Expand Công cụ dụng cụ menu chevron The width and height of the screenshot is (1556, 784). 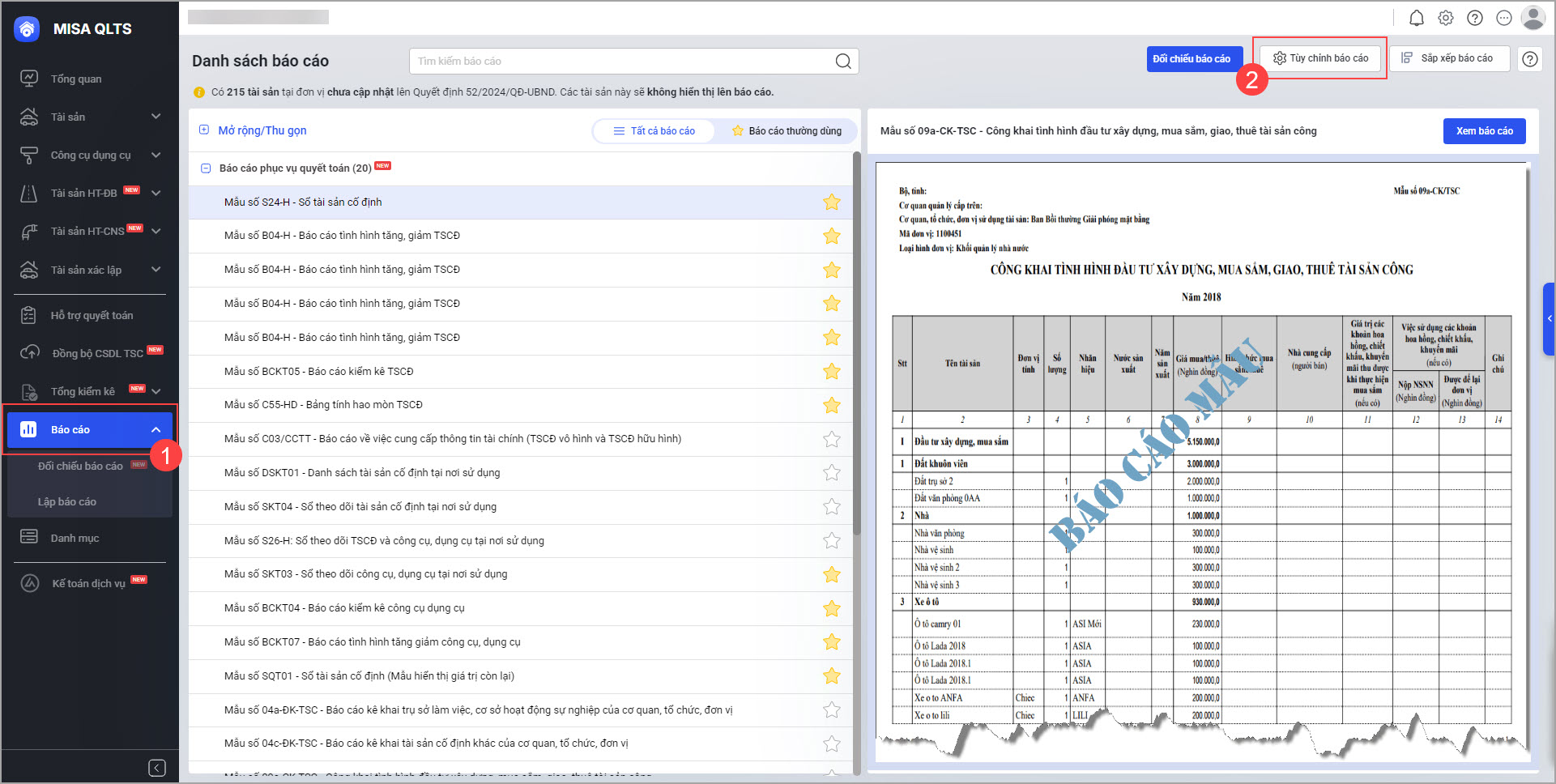[x=156, y=156]
